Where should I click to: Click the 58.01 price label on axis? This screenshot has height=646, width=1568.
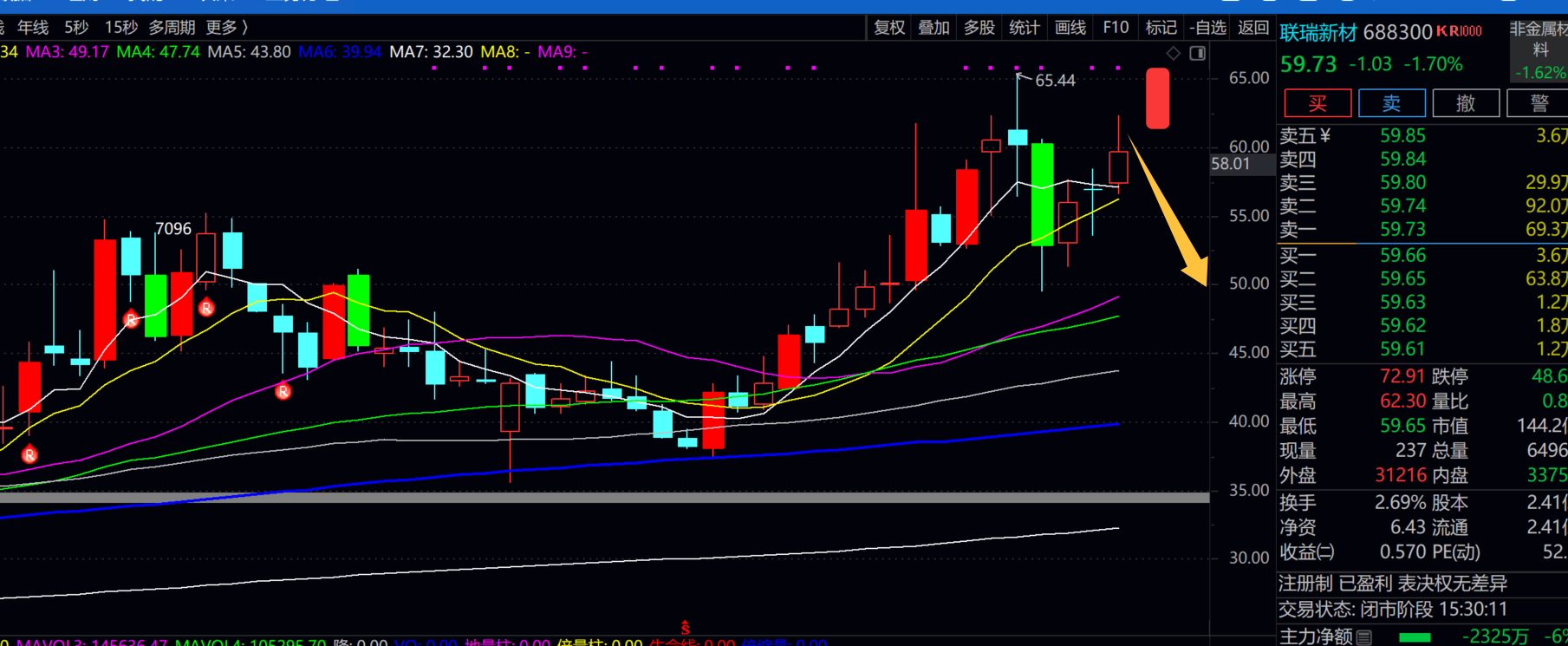[x=1231, y=164]
